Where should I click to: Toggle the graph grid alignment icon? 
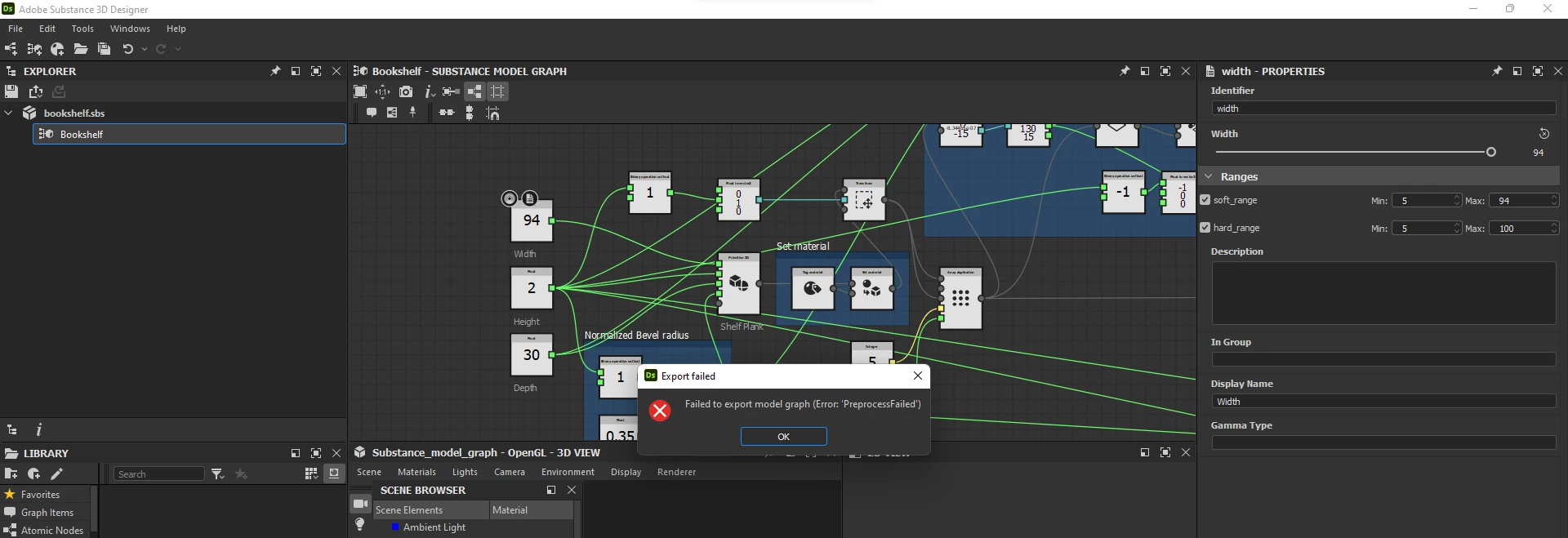coord(497,91)
